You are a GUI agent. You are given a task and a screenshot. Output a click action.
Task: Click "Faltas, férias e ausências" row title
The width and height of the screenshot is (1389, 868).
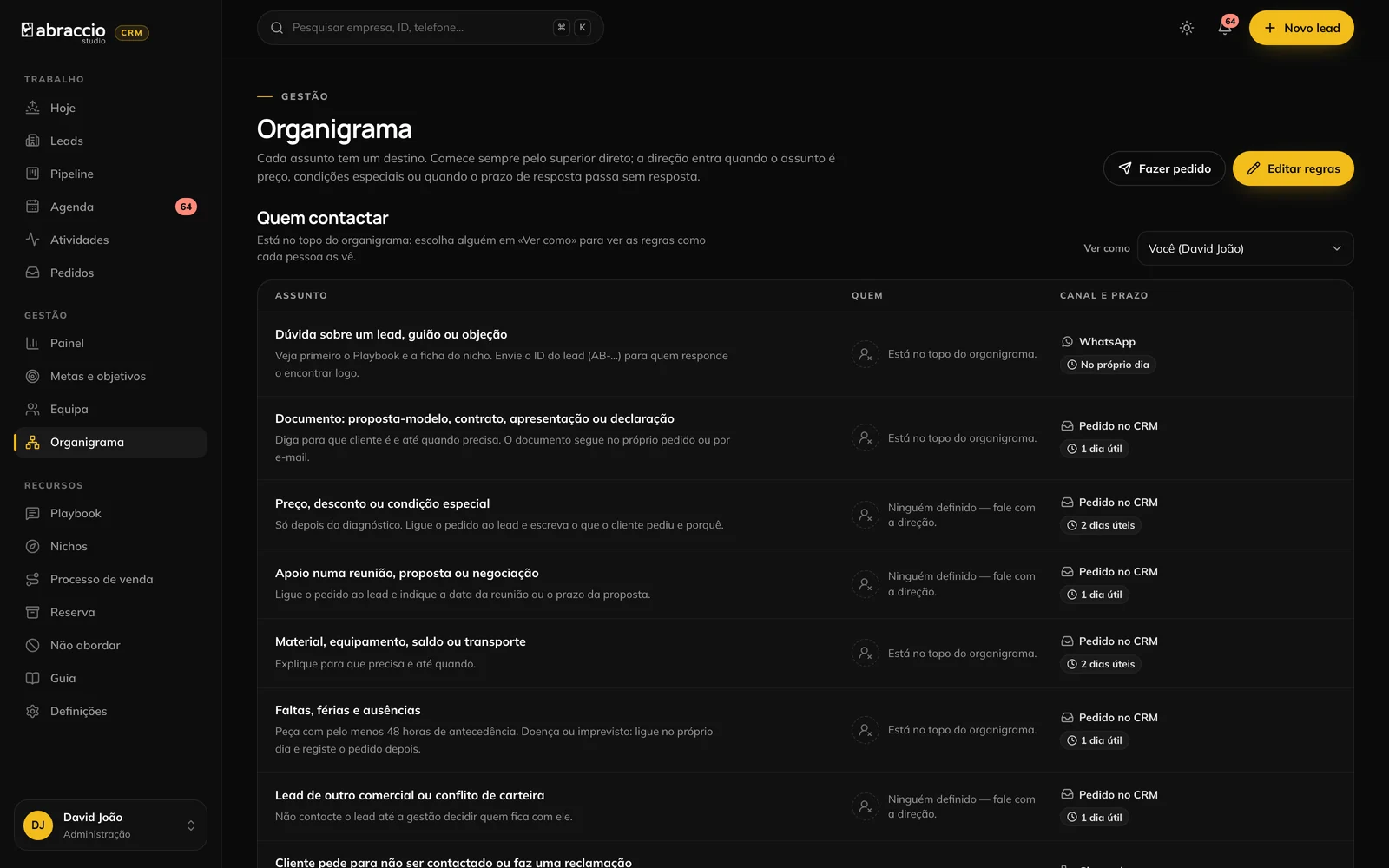(347, 710)
